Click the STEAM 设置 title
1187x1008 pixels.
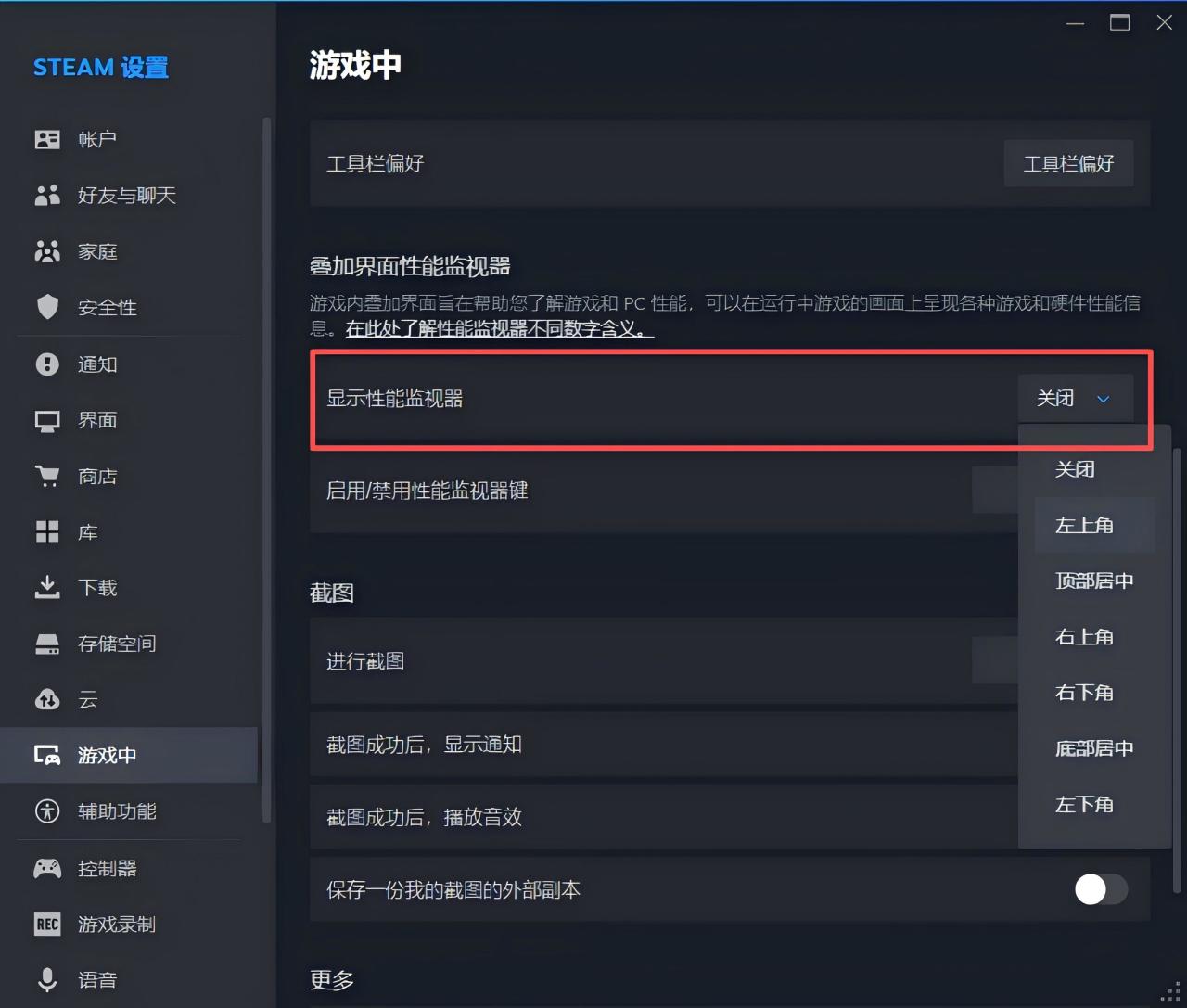(101, 68)
